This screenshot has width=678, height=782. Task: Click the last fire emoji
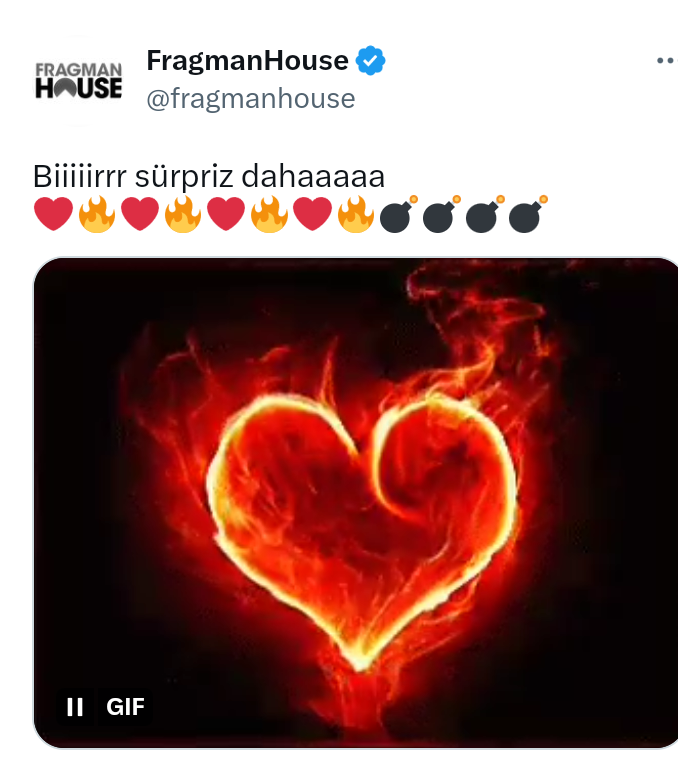coord(356,214)
